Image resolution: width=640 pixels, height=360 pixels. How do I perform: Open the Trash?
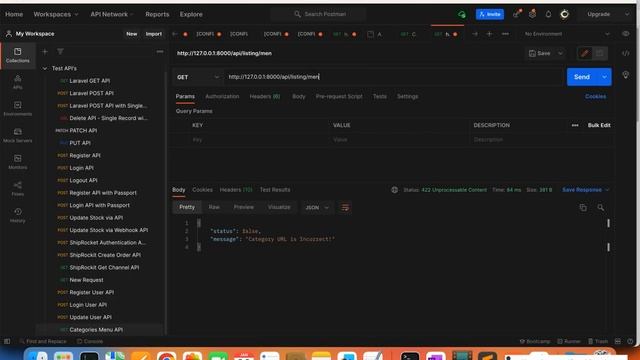(598, 341)
